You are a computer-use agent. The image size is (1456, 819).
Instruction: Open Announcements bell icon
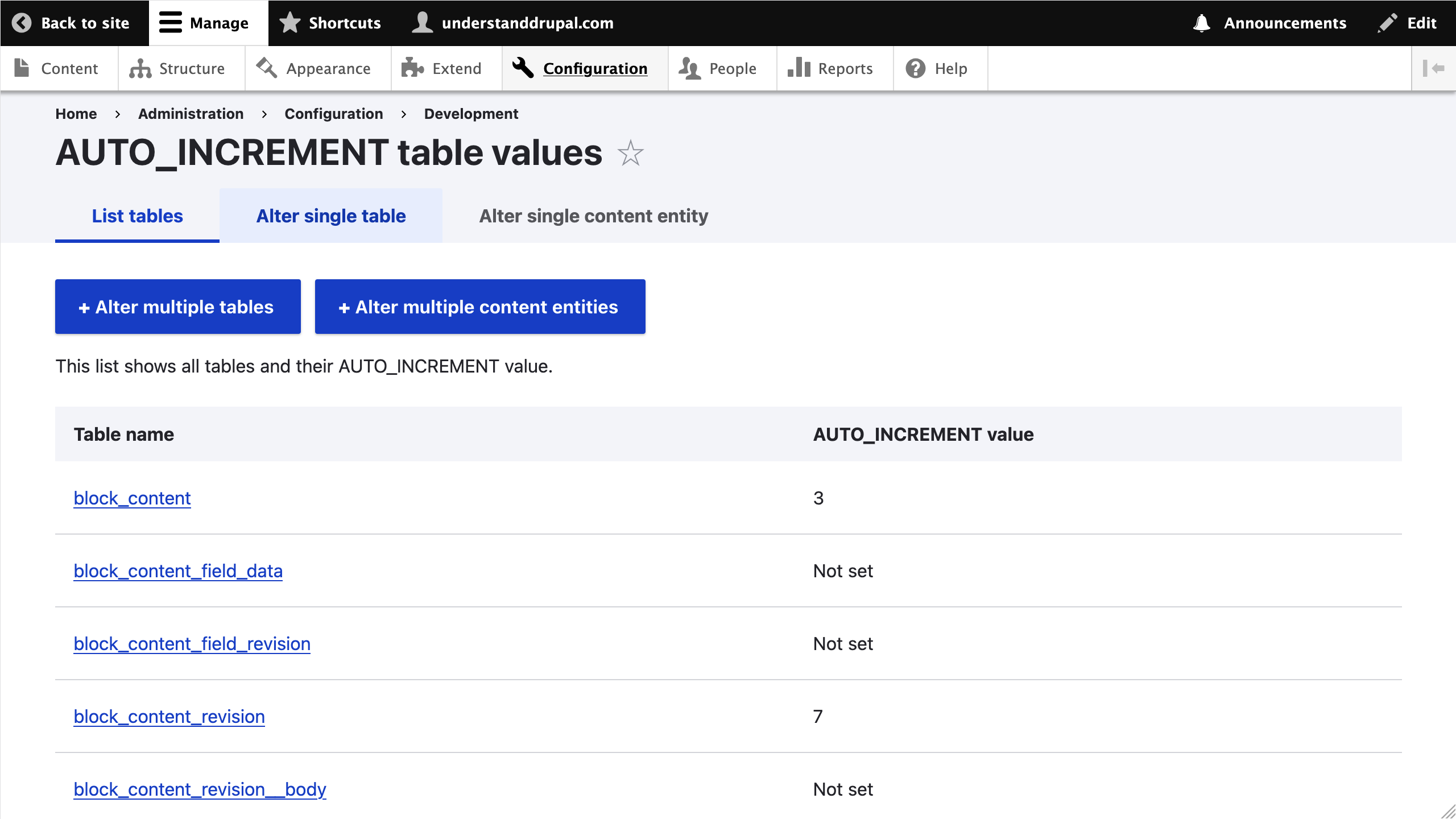coord(1201,23)
